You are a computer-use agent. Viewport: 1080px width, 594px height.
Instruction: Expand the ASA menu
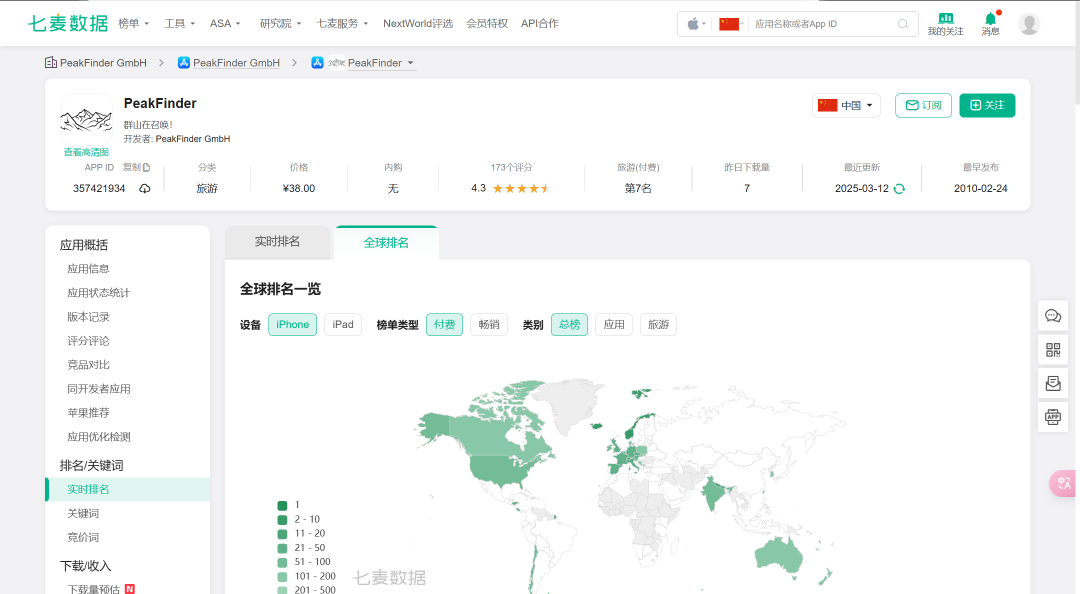click(x=225, y=23)
